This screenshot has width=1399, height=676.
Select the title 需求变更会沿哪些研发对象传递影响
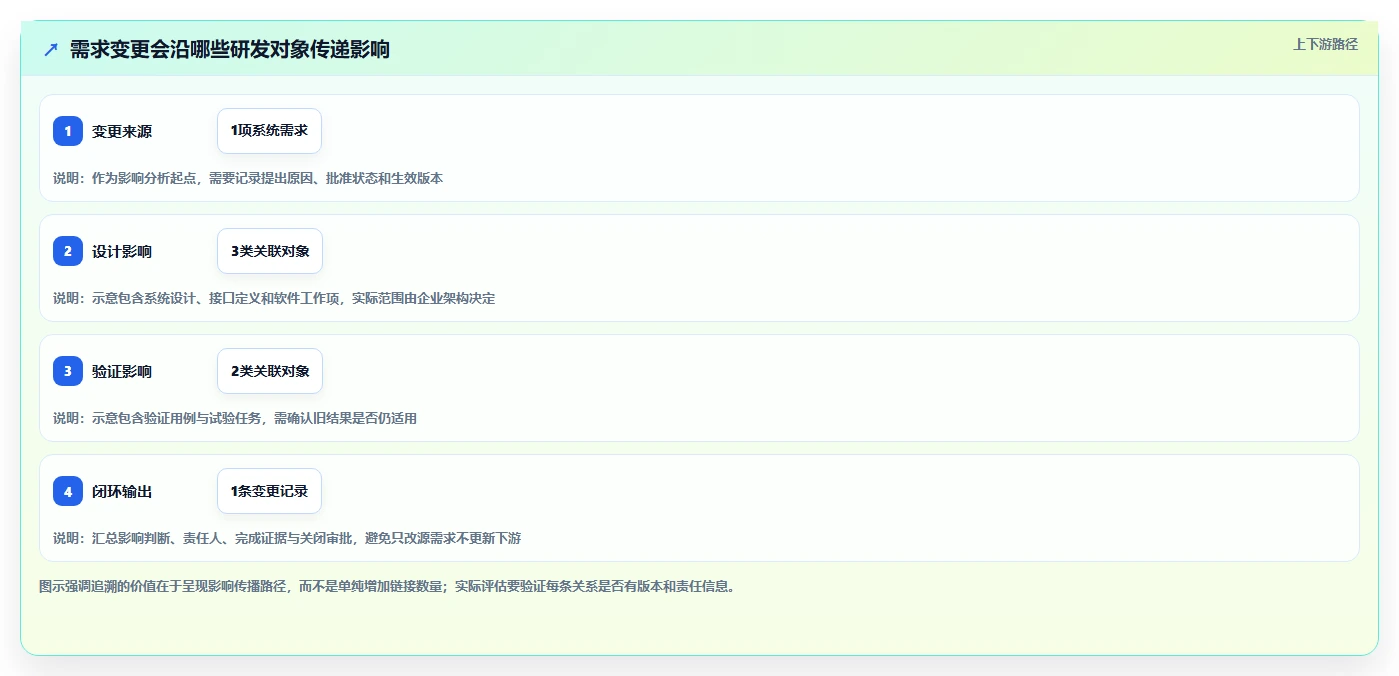point(230,49)
